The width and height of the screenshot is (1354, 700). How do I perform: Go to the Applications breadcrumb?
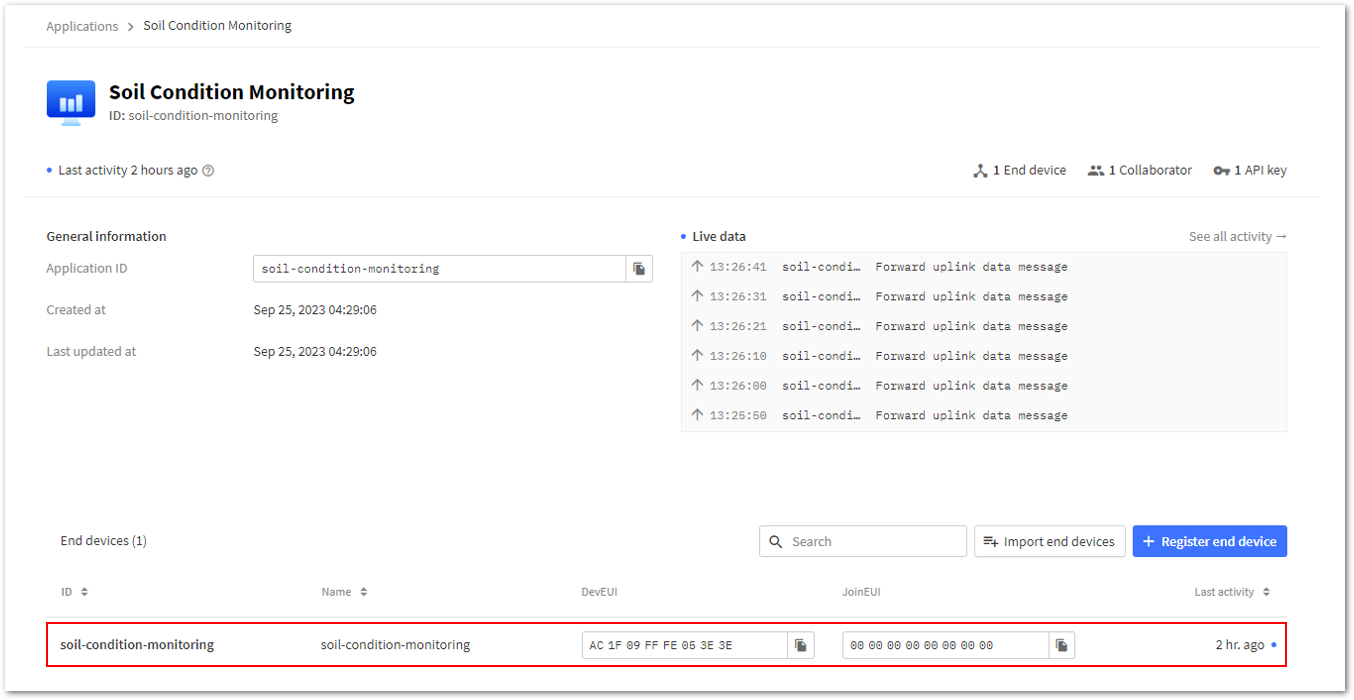[82, 26]
